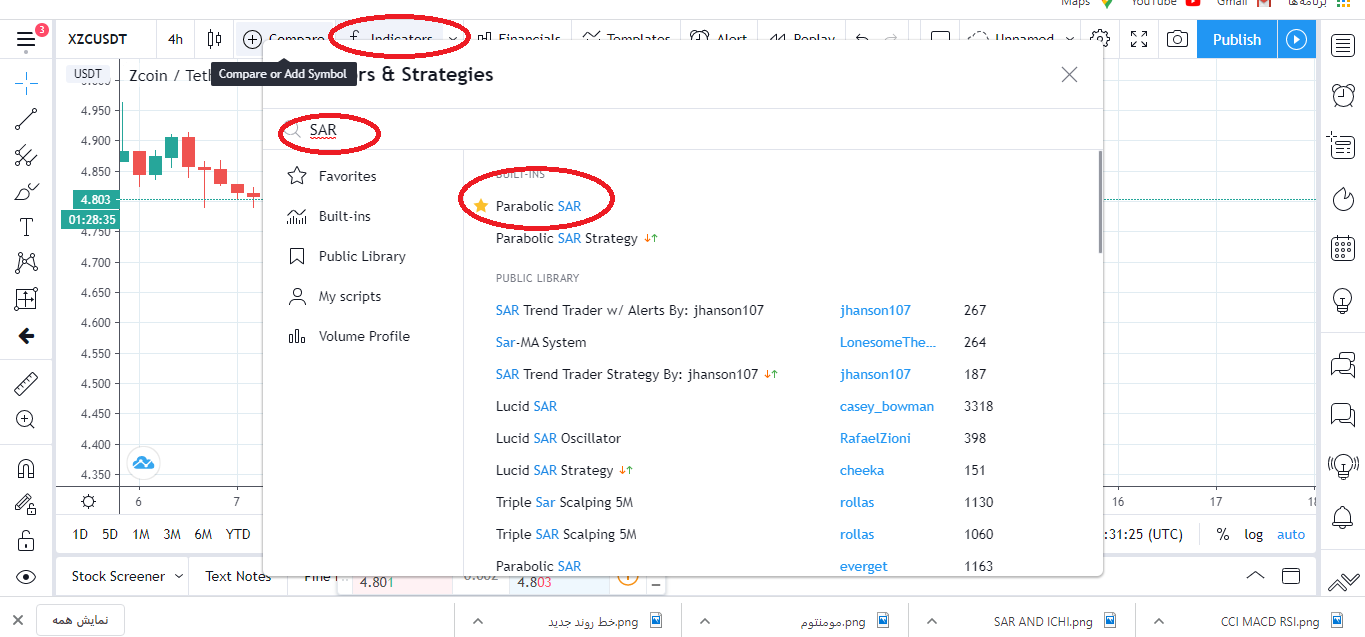This screenshot has height=637, width=1365.
Task: Click the Publish button
Action: pyautogui.click(x=1237, y=40)
